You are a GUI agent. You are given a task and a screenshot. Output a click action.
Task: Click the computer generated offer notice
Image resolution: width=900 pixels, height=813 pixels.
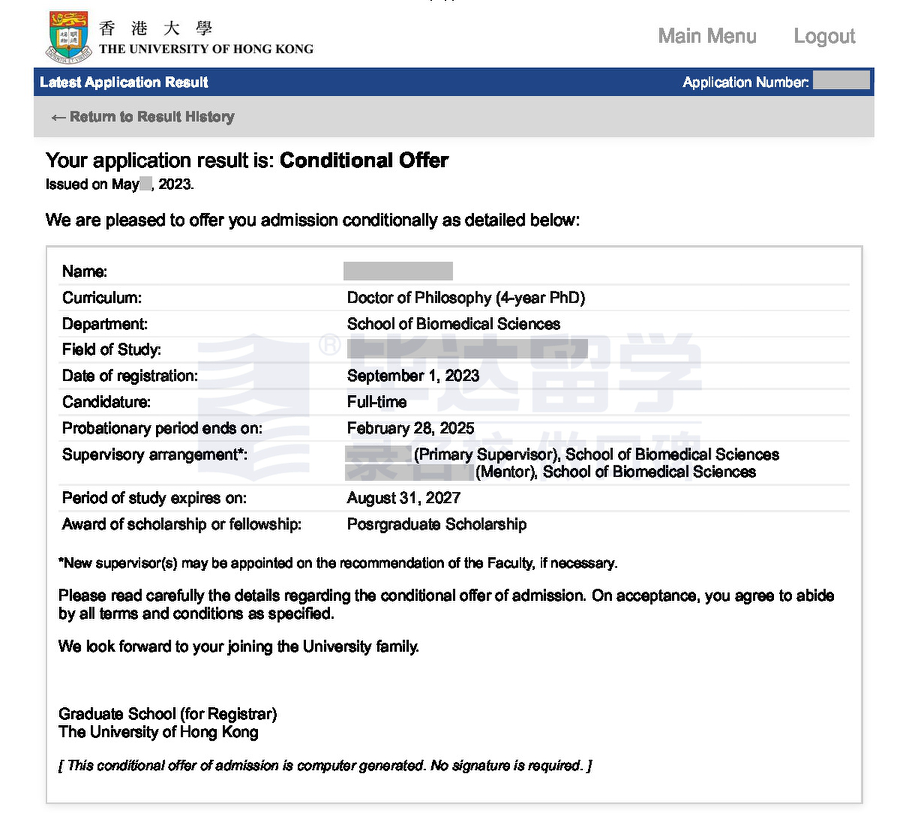tap(325, 765)
